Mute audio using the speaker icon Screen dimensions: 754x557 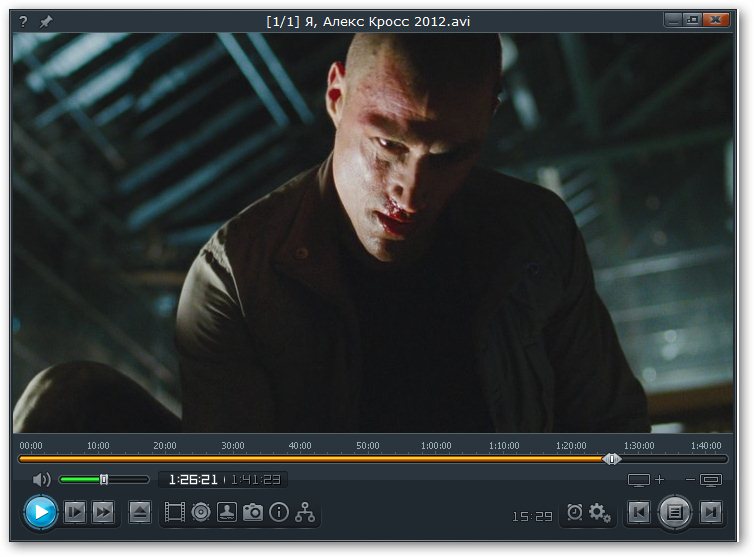tap(41, 480)
